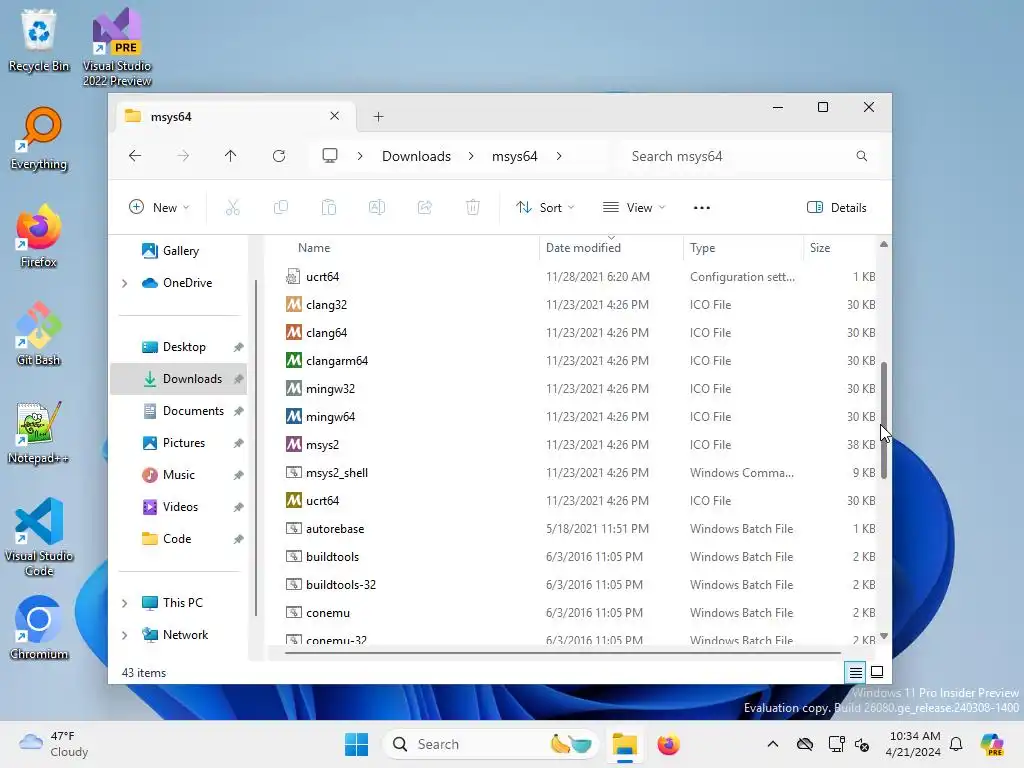Screen dimensions: 1024x768
Task: Select the clangarm64 ICO file
Action: [580, 360]
